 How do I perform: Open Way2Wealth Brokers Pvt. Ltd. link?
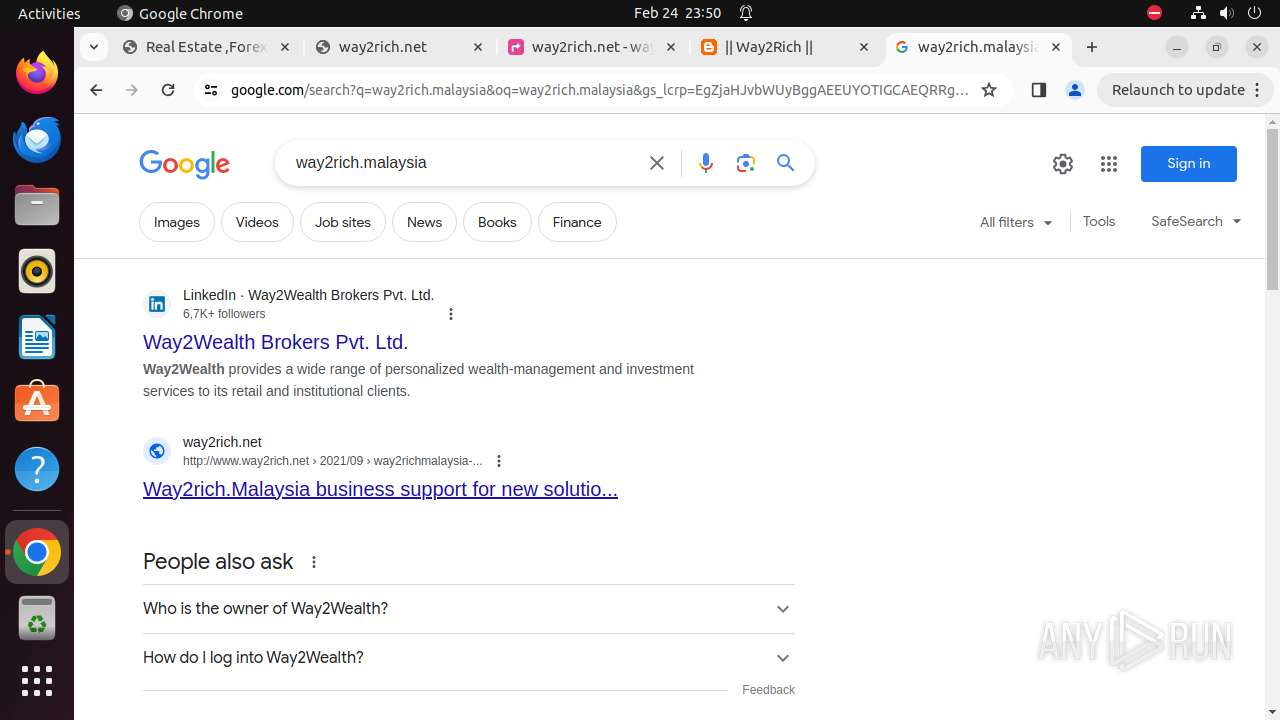click(x=276, y=342)
